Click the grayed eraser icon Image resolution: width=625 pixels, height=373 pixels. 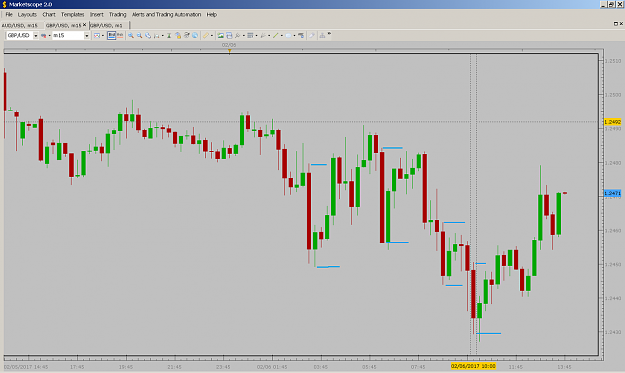pyautogui.click(x=312, y=35)
